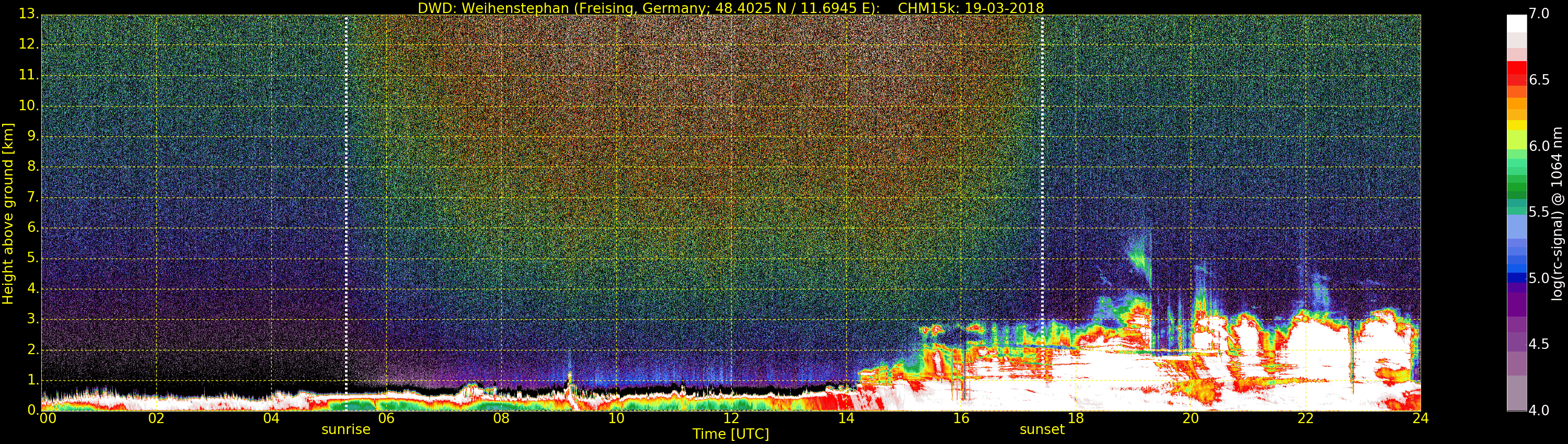Click the time axis tick 18

(1076, 418)
